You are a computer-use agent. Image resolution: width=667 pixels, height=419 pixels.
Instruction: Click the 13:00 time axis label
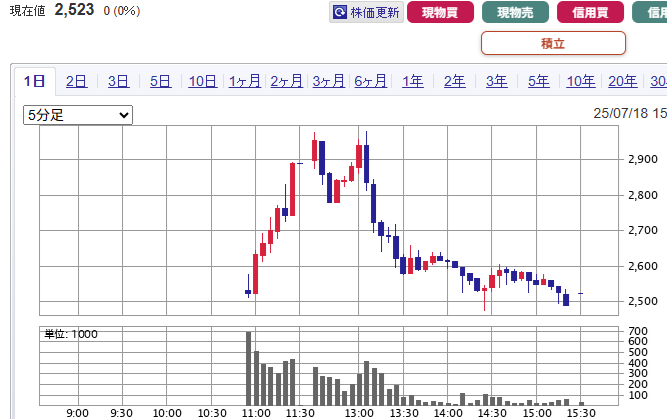click(359, 413)
